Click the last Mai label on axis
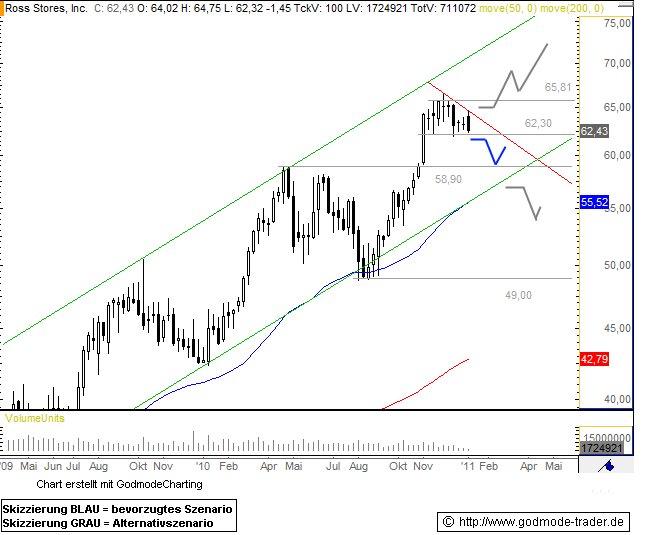656x535 pixels. (x=554, y=466)
